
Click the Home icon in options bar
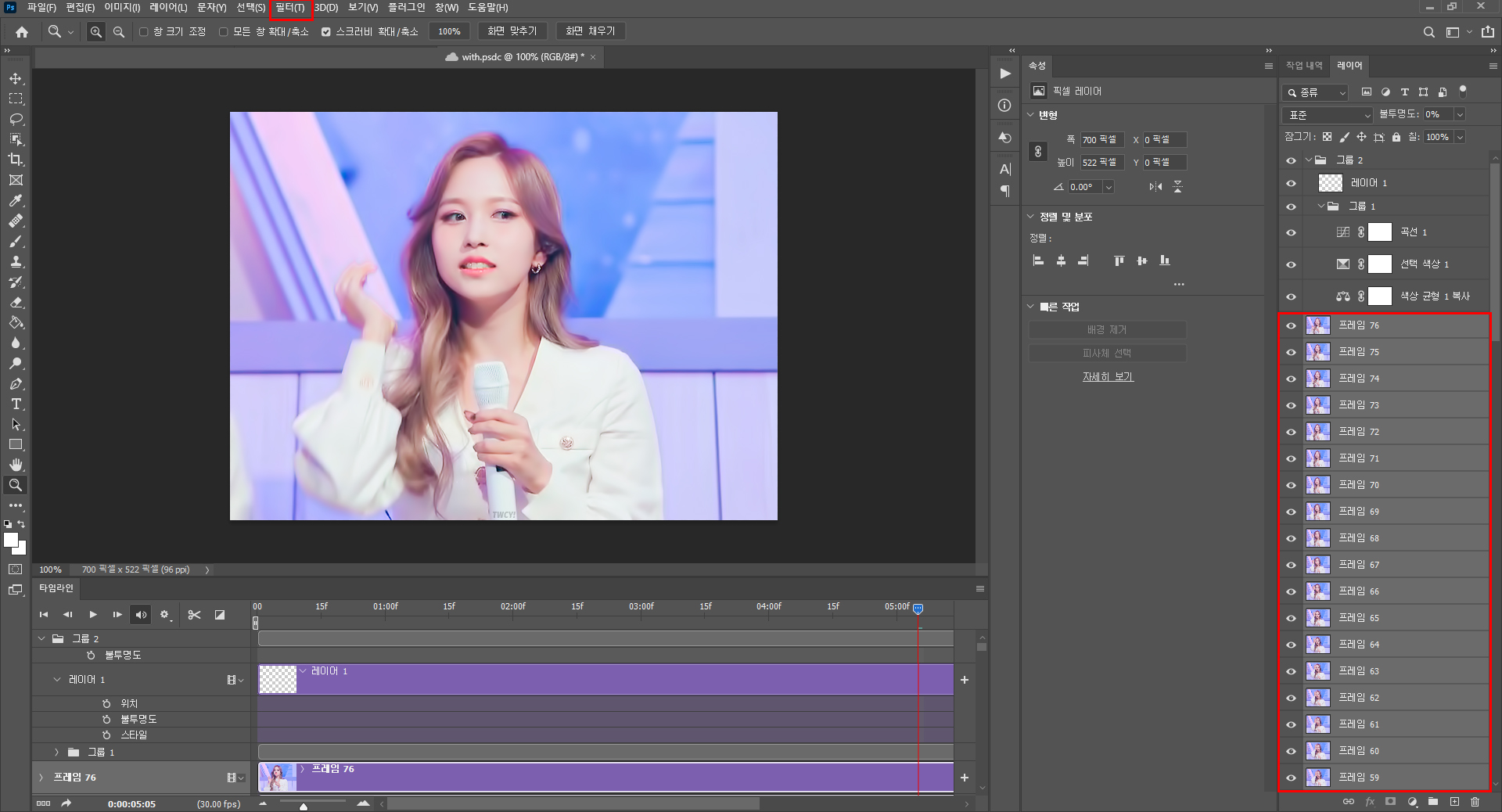point(22,32)
